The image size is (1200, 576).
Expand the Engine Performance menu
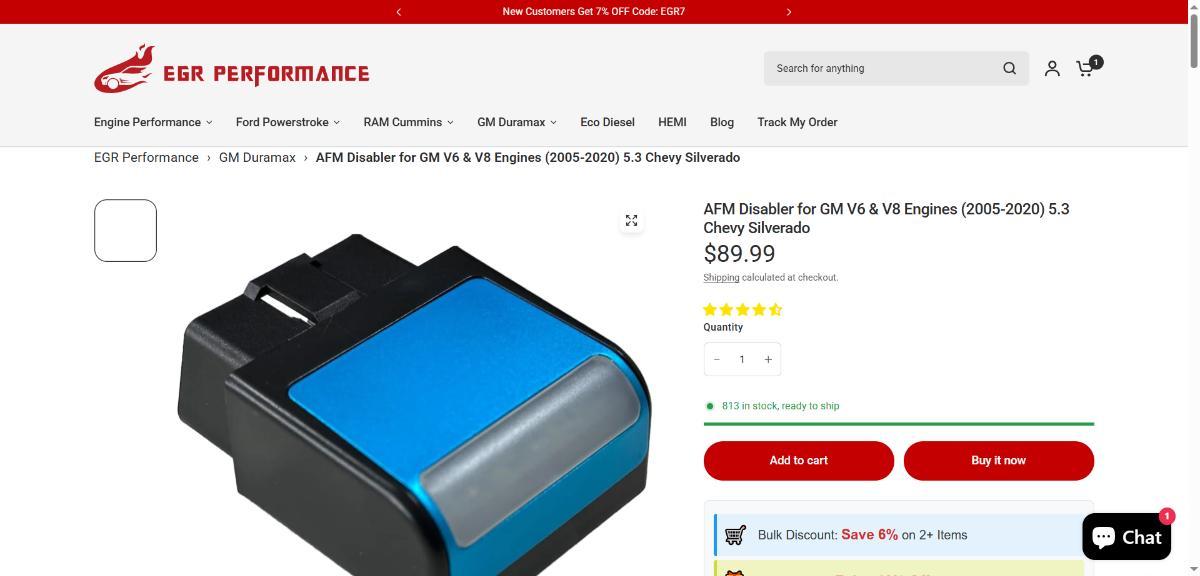(153, 122)
